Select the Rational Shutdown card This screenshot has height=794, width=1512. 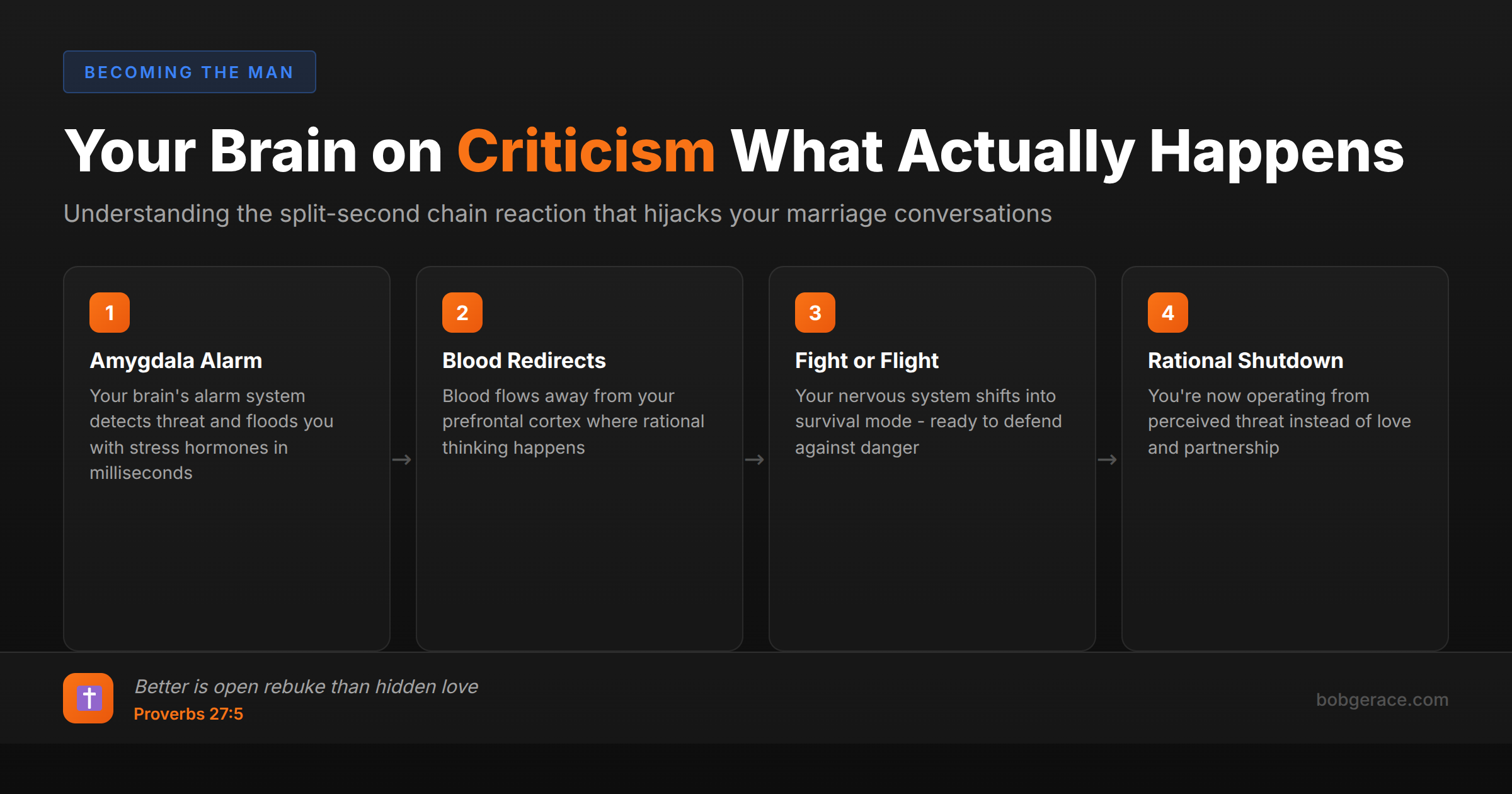pos(1285,459)
